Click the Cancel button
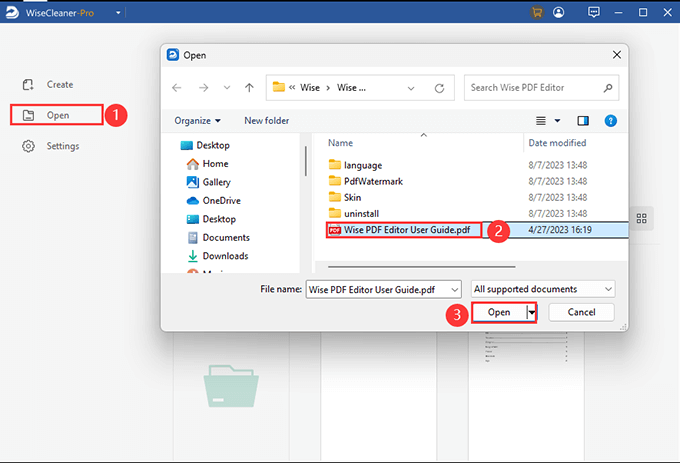The height and width of the screenshot is (463, 680). coord(581,312)
